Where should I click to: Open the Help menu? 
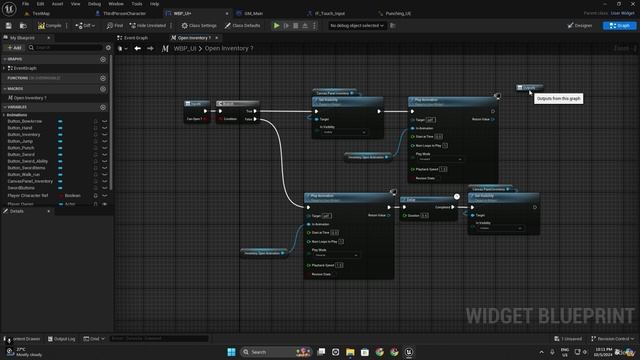pos(154,4)
